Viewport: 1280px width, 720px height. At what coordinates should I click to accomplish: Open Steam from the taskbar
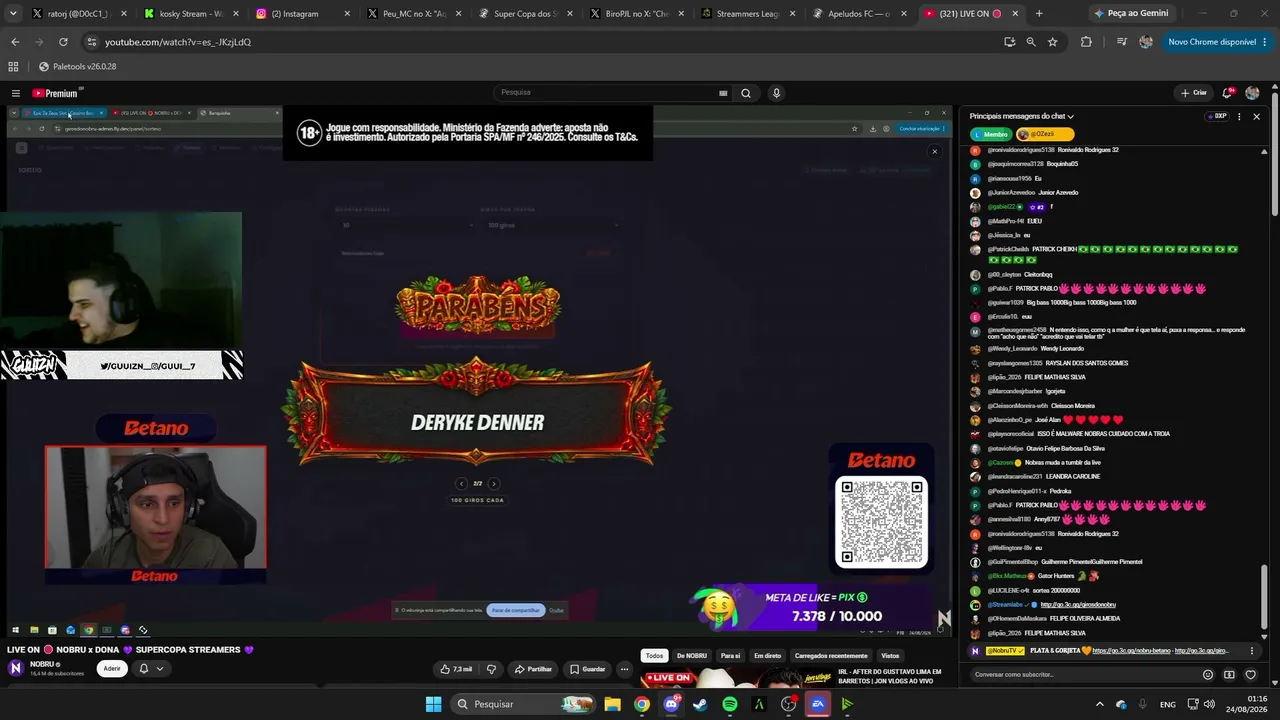tap(700, 704)
